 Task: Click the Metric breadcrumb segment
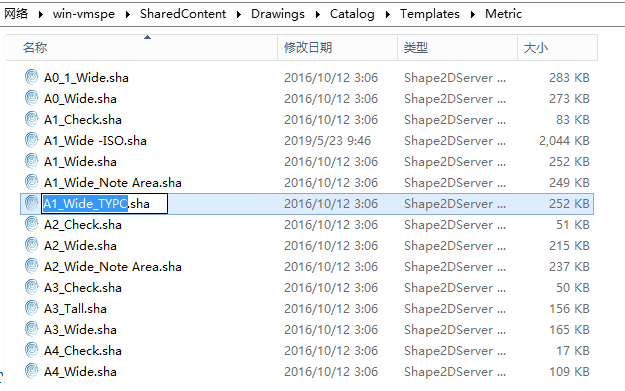point(503,14)
